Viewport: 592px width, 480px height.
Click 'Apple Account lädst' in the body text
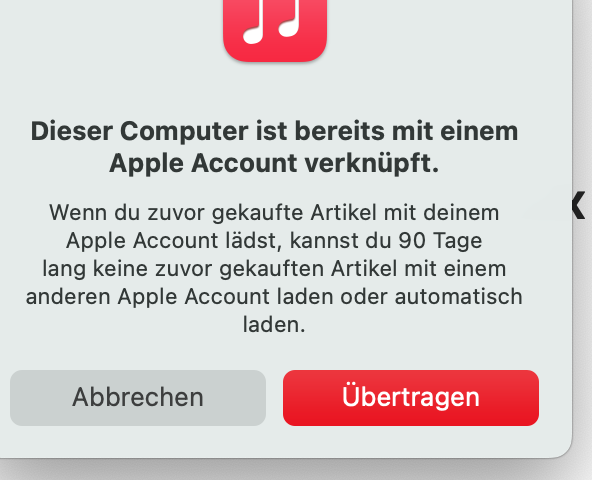point(174,241)
